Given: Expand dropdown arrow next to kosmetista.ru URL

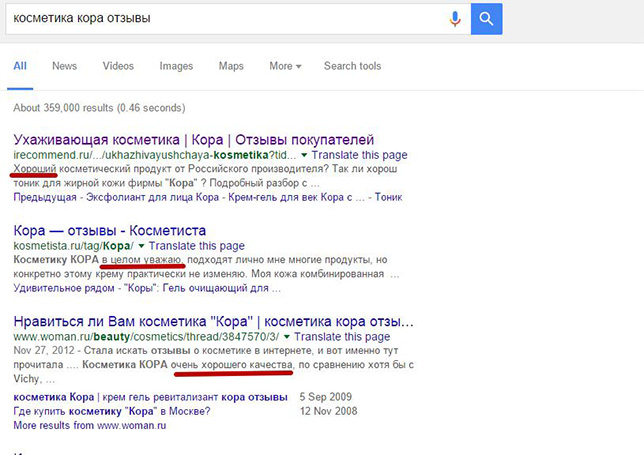Looking at the screenshot, I should coord(141,246).
